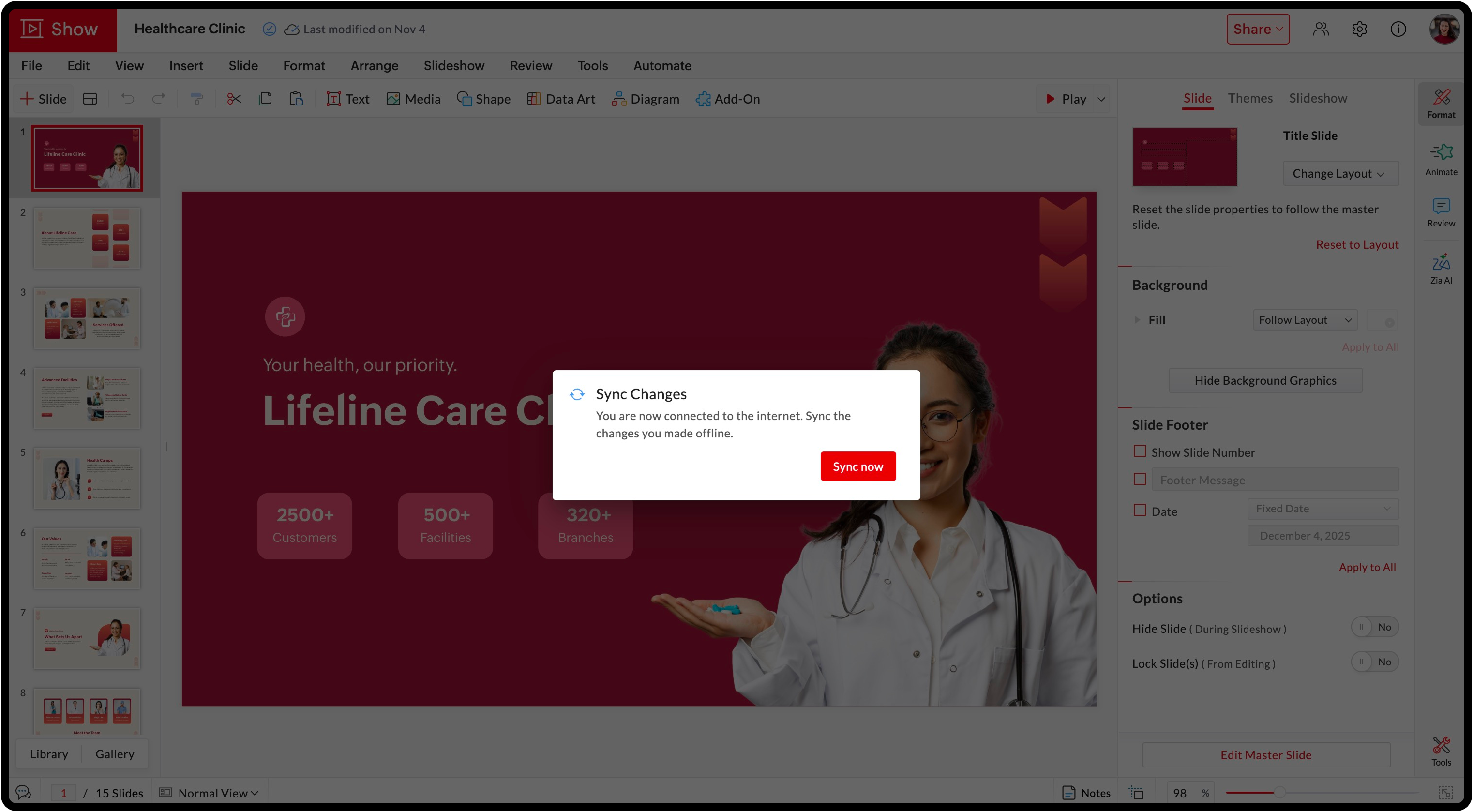Check the Date footer checkbox
Screen dimensions: 1473x812
click(x=1140, y=510)
